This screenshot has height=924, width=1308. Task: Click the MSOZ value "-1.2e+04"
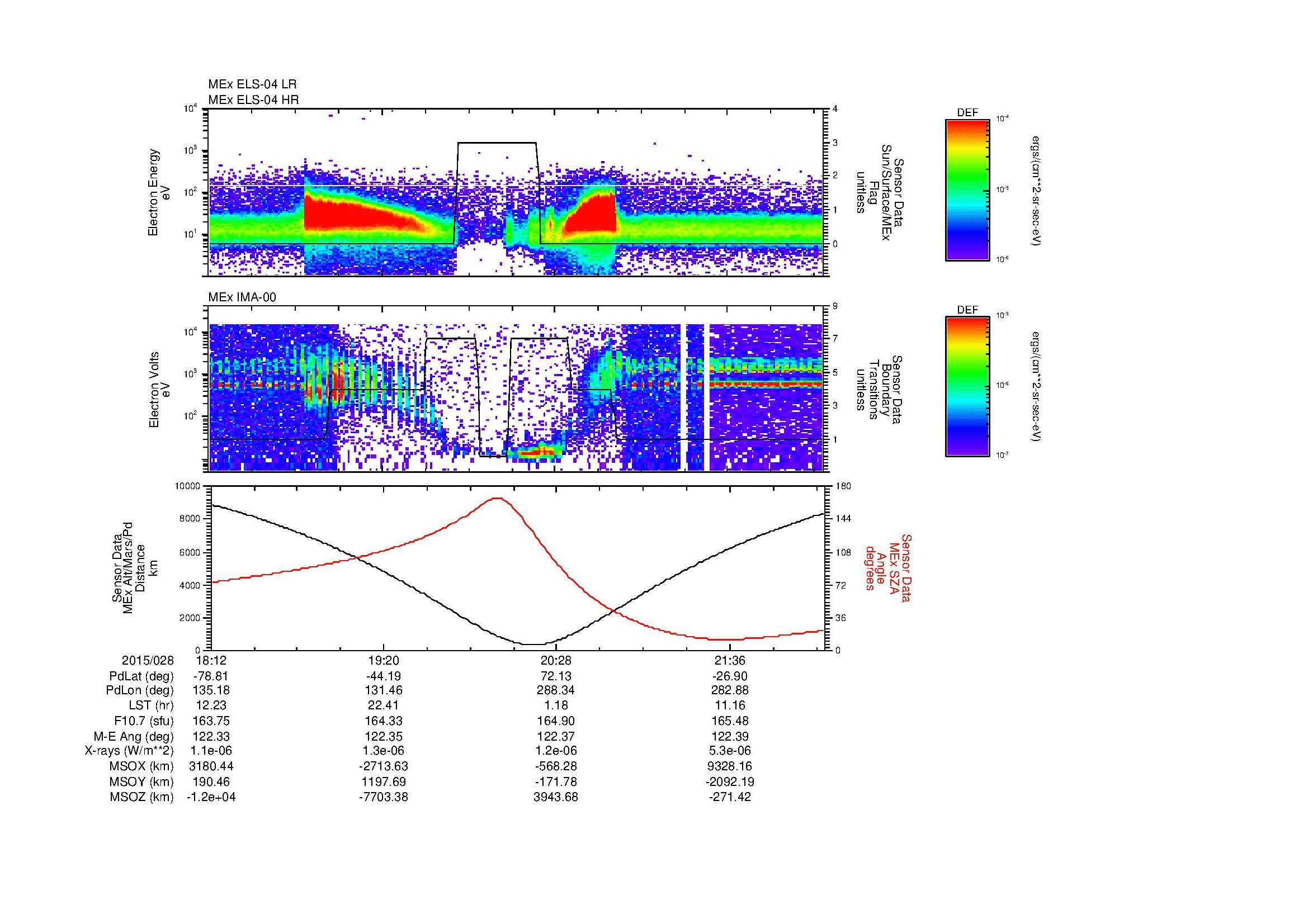211,797
